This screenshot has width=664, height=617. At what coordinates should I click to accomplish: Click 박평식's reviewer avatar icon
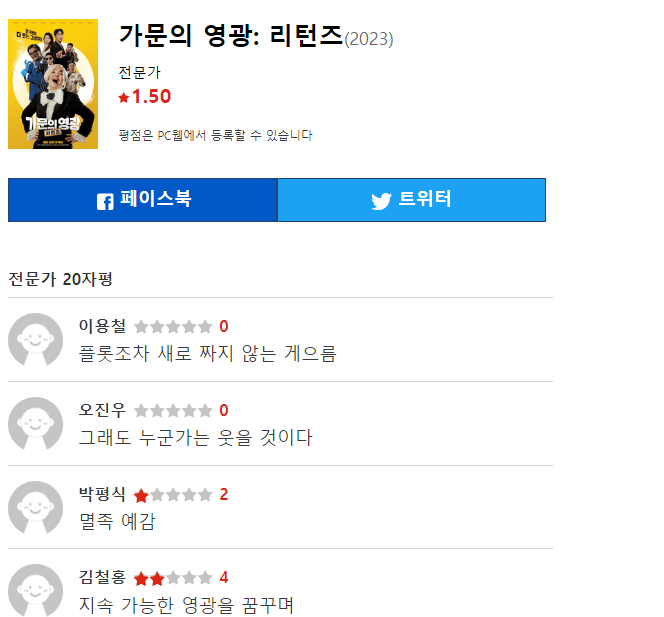point(36,507)
